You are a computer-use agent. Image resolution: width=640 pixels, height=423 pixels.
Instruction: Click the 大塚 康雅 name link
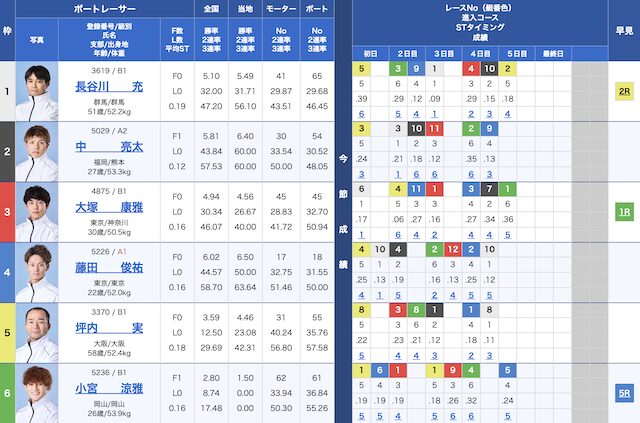109,207
